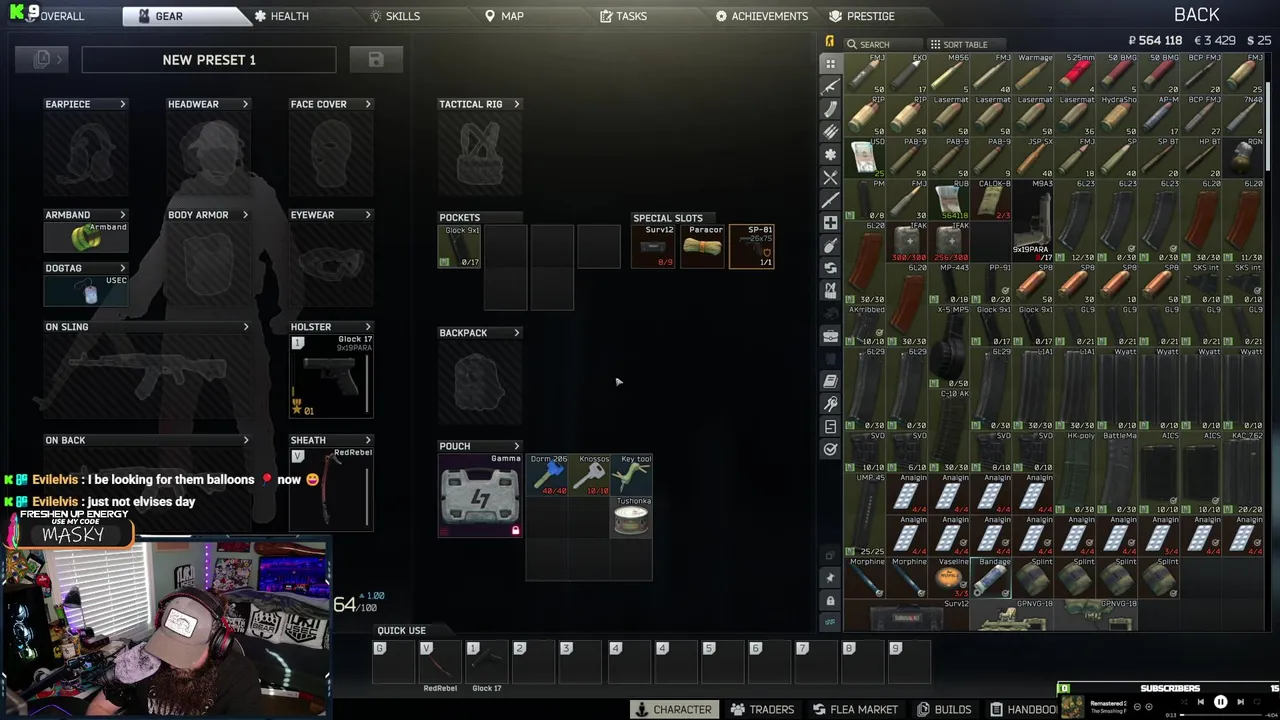Viewport: 1280px width, 720px height.
Task: Switch to the Health tab
Action: click(281, 16)
